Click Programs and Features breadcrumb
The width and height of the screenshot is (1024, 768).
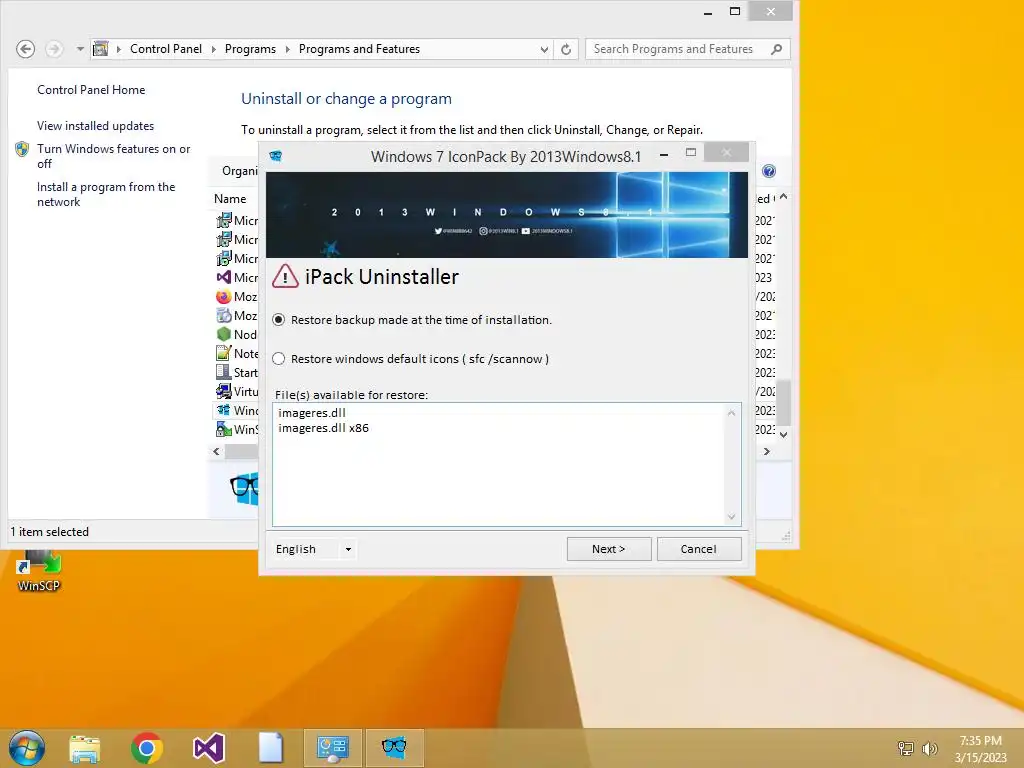[x=359, y=49]
